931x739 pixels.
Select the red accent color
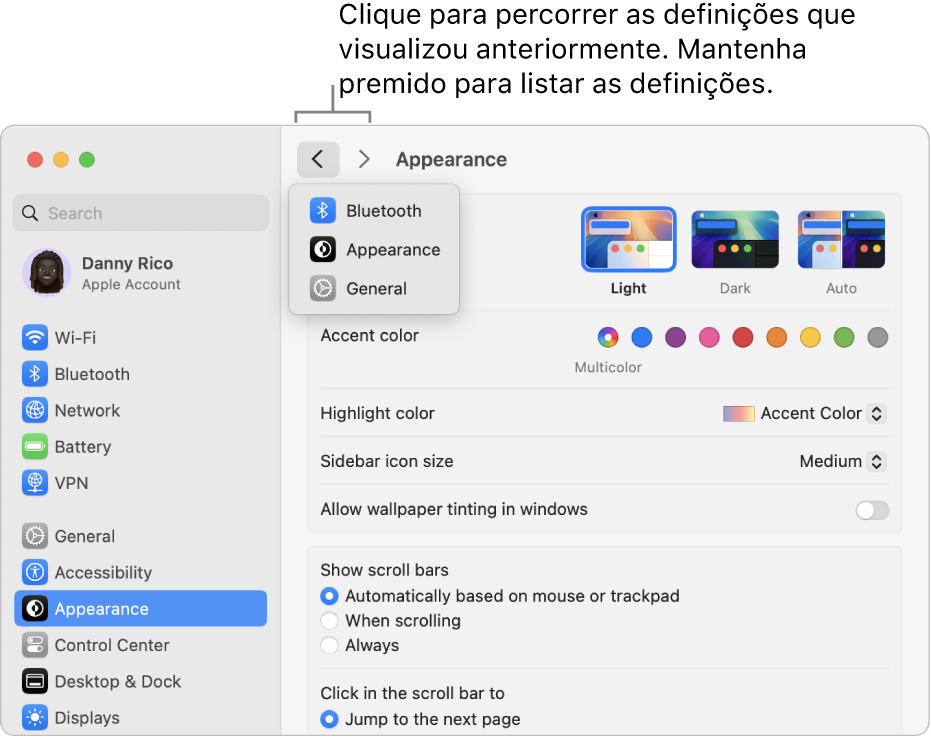coord(743,338)
